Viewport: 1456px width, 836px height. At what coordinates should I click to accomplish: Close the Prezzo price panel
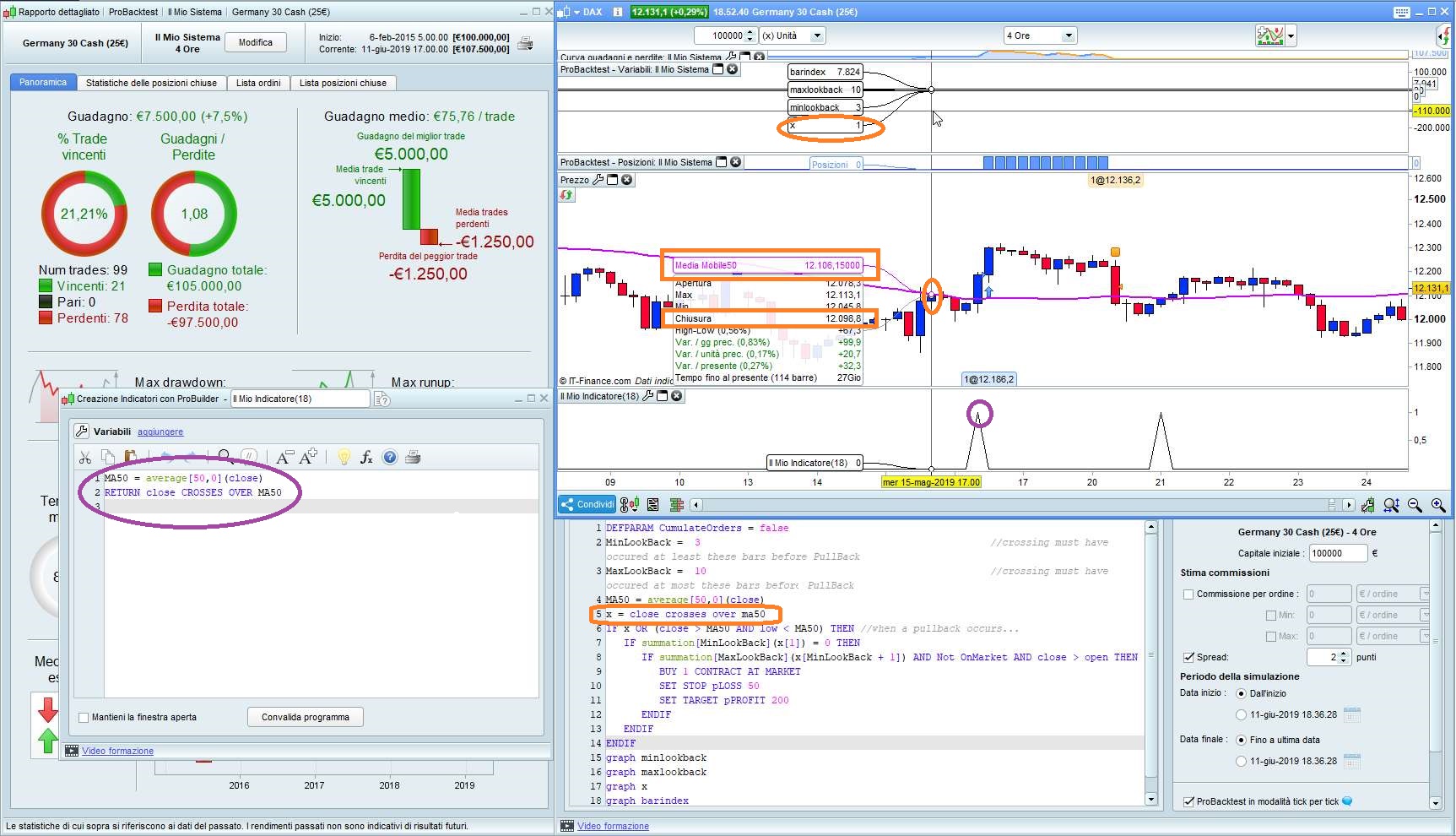tap(627, 180)
